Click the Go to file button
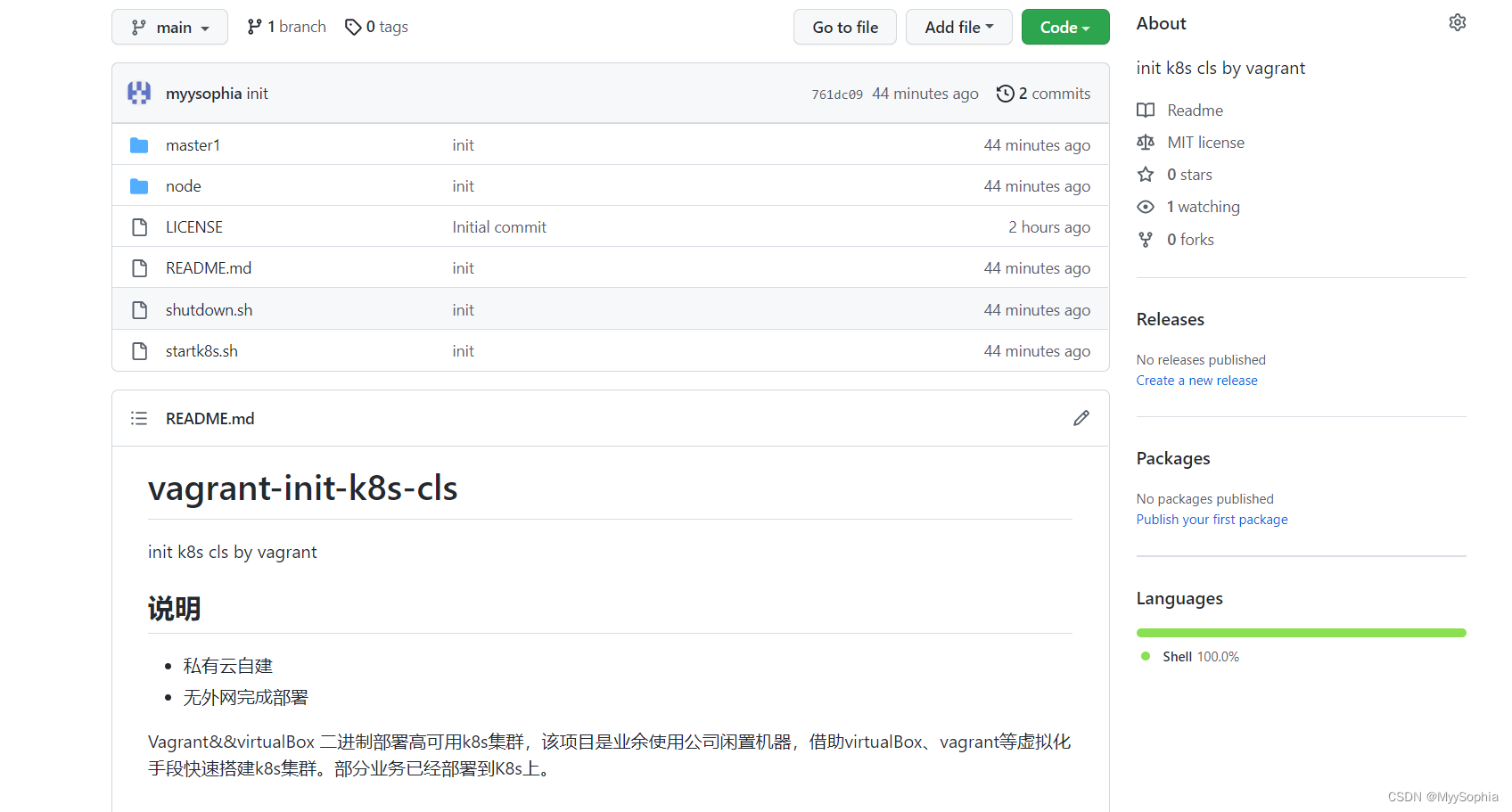Viewport: 1512px width, 812px height. pos(845,27)
